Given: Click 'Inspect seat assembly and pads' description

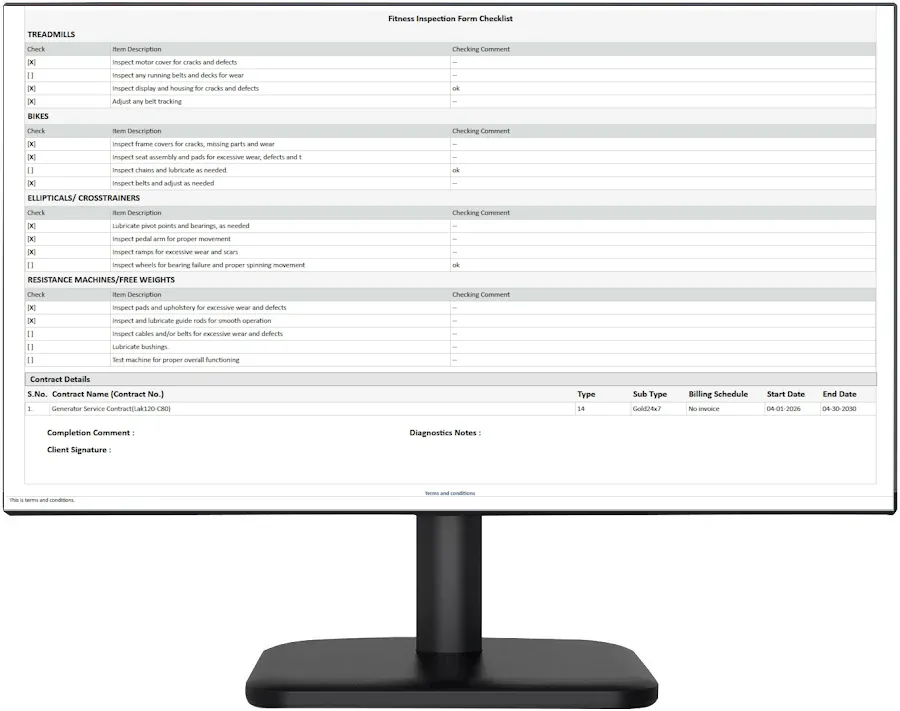Looking at the screenshot, I should pyautogui.click(x=207, y=157).
